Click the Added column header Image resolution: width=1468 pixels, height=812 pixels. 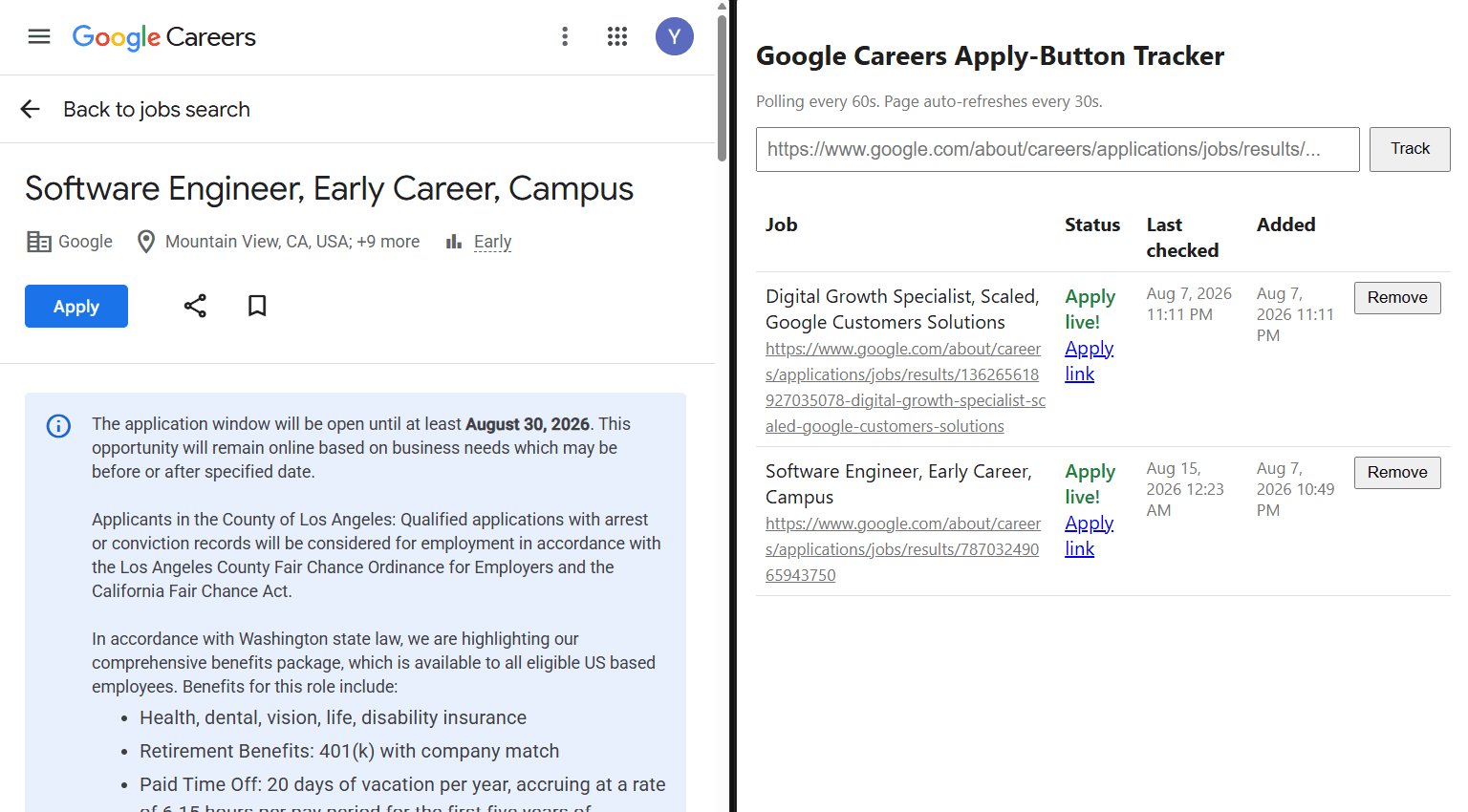(1285, 224)
